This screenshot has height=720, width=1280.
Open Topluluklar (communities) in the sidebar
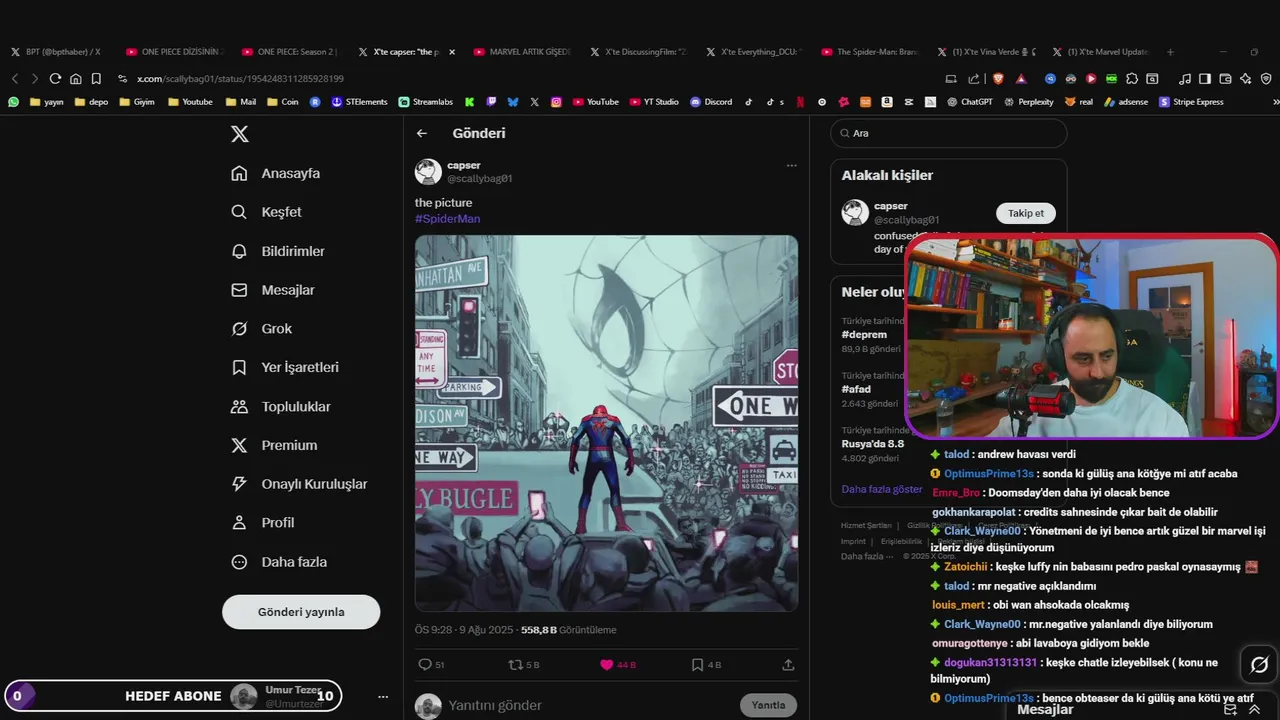(281, 407)
